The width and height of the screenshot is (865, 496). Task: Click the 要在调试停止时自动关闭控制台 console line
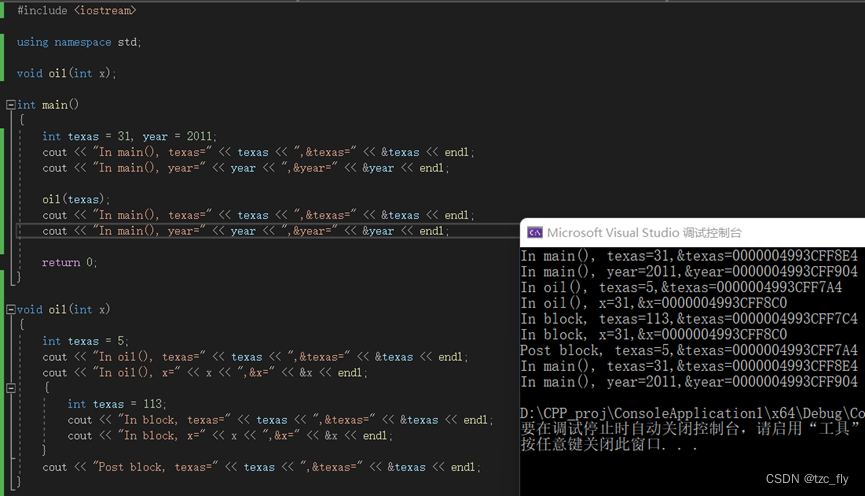tap(692, 429)
